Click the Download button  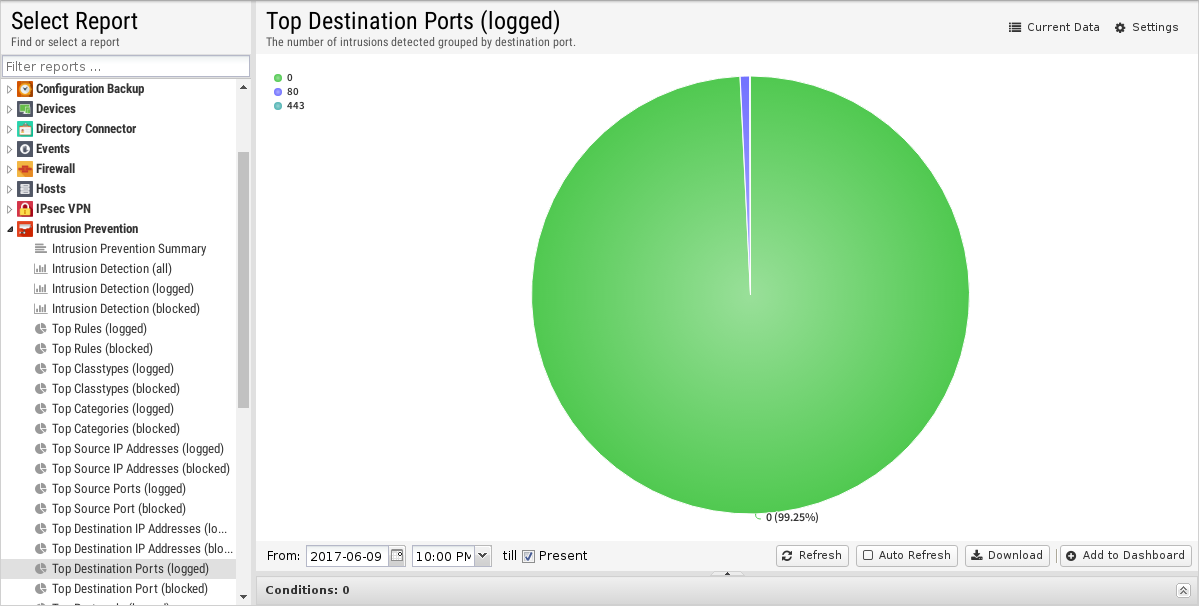tap(1007, 556)
